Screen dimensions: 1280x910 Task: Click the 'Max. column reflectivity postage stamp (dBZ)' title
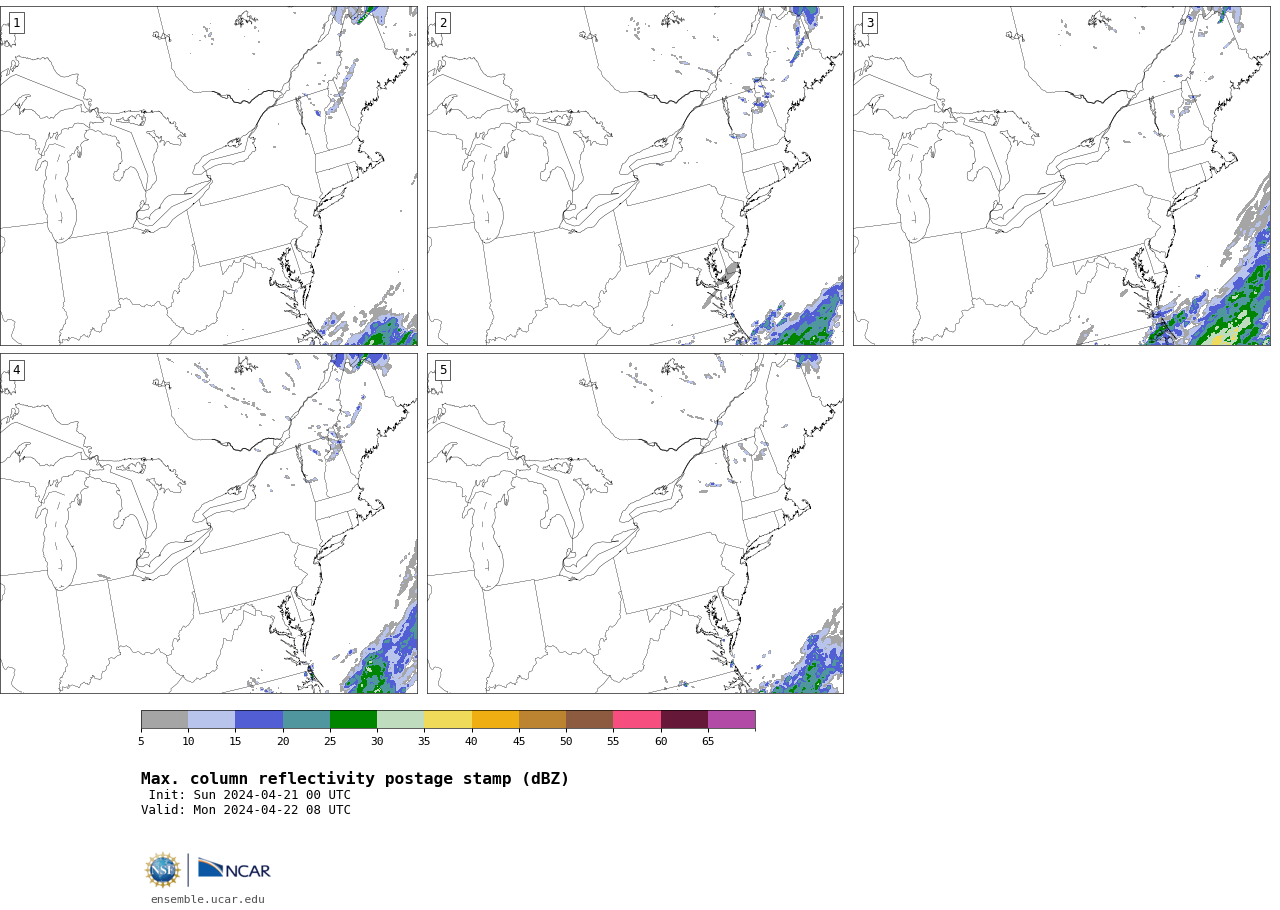point(355,779)
